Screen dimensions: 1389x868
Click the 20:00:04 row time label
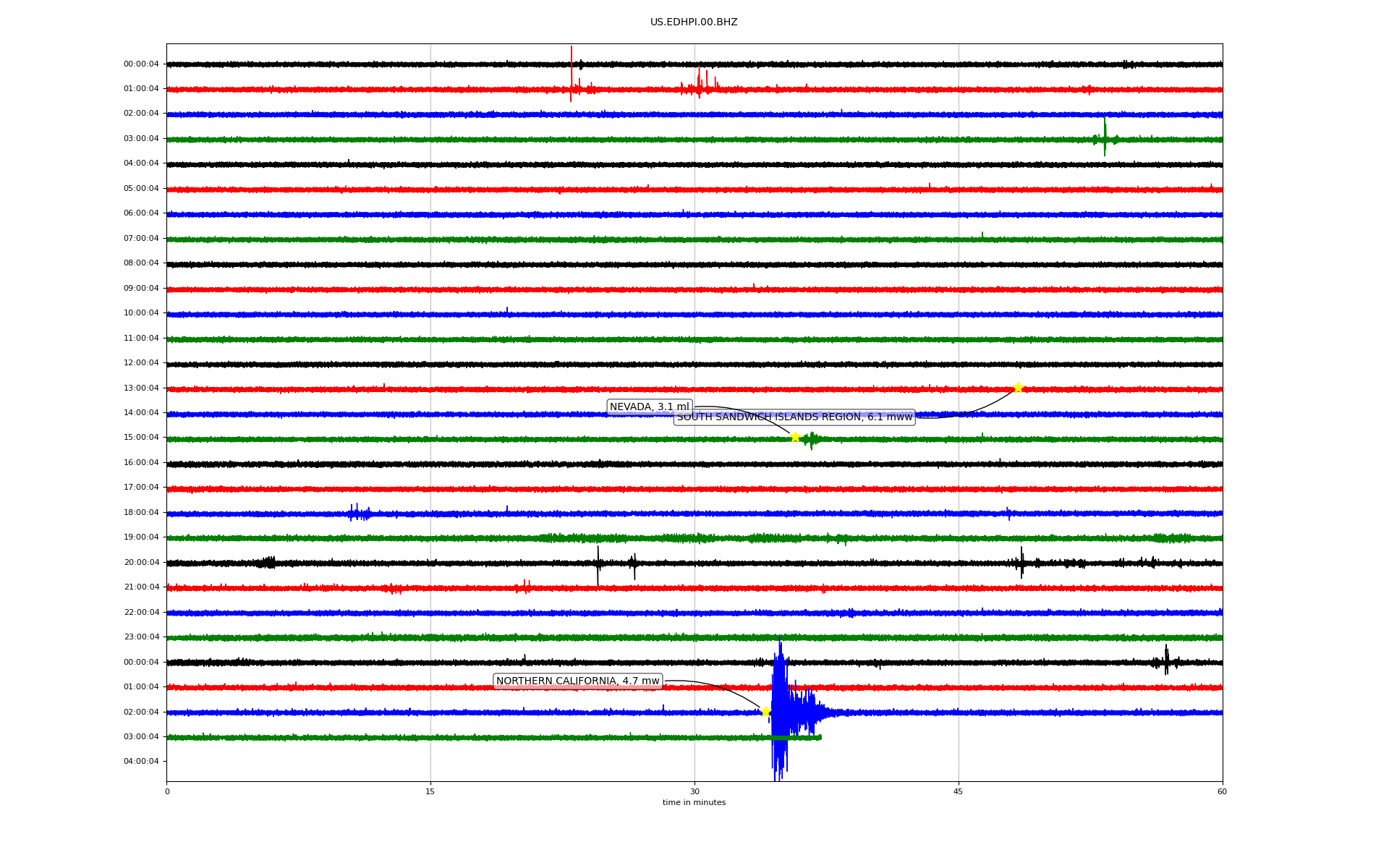141,563
